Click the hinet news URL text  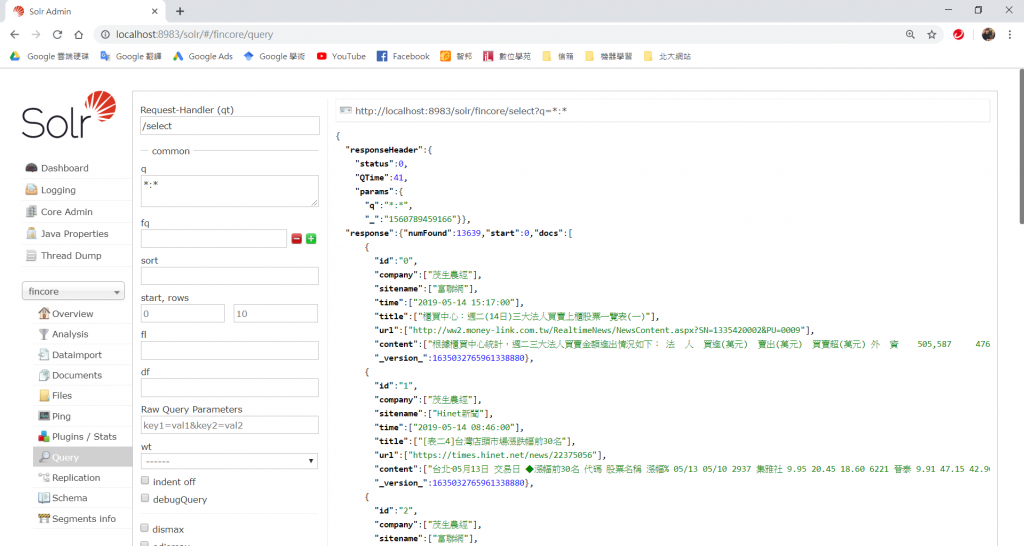click(x=503, y=455)
